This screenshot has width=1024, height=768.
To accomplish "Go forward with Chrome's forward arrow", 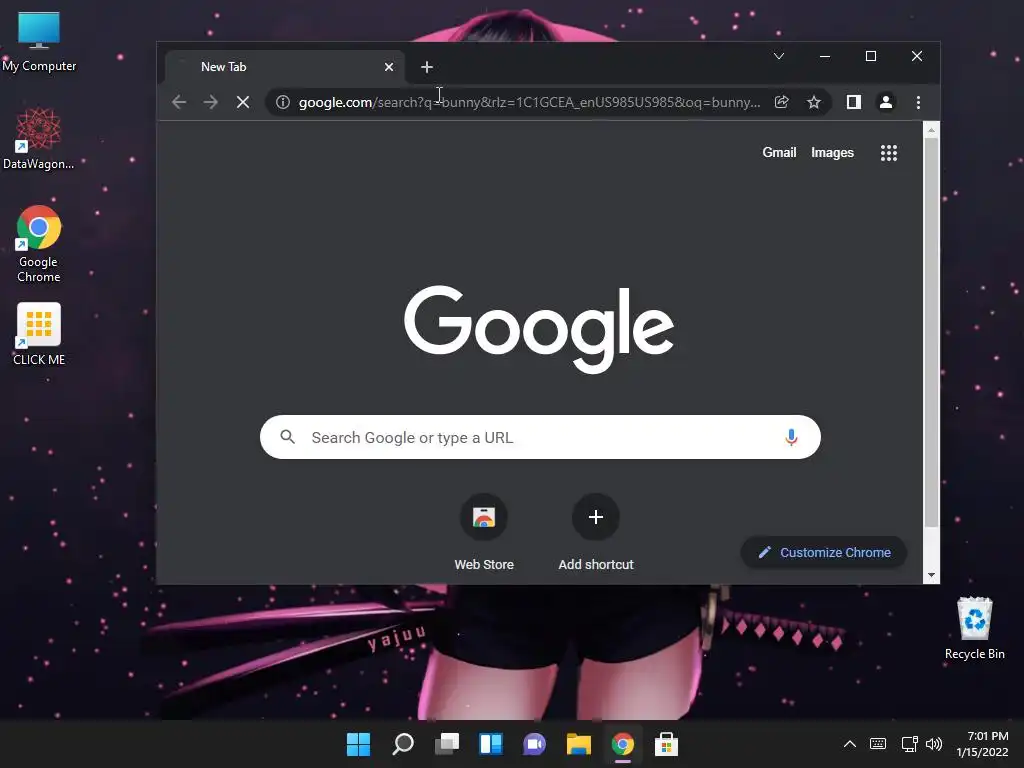I will coord(210,102).
